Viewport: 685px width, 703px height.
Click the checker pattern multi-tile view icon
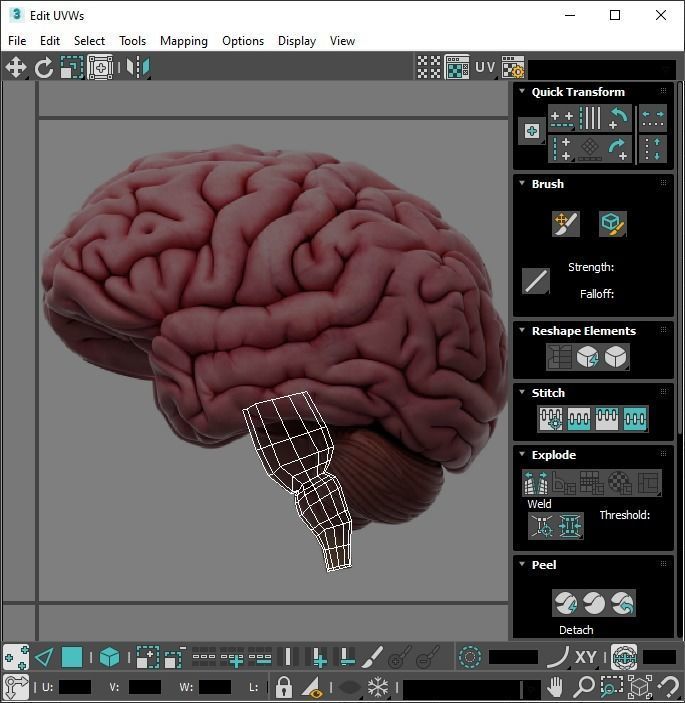429,67
